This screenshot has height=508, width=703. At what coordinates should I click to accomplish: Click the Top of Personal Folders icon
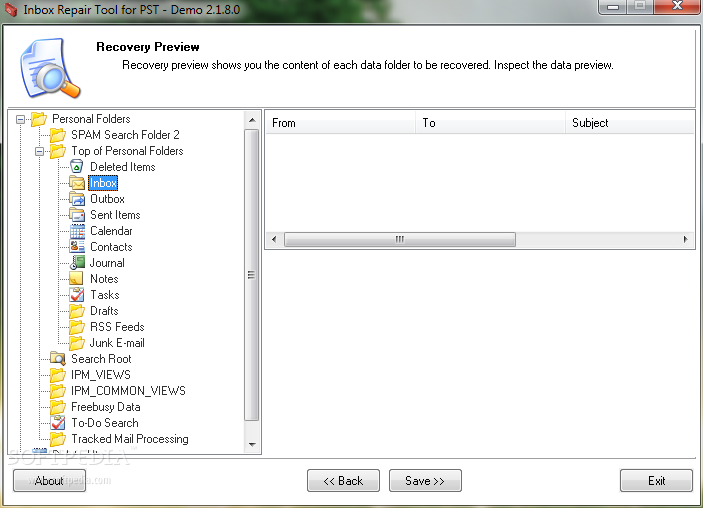click(x=58, y=151)
